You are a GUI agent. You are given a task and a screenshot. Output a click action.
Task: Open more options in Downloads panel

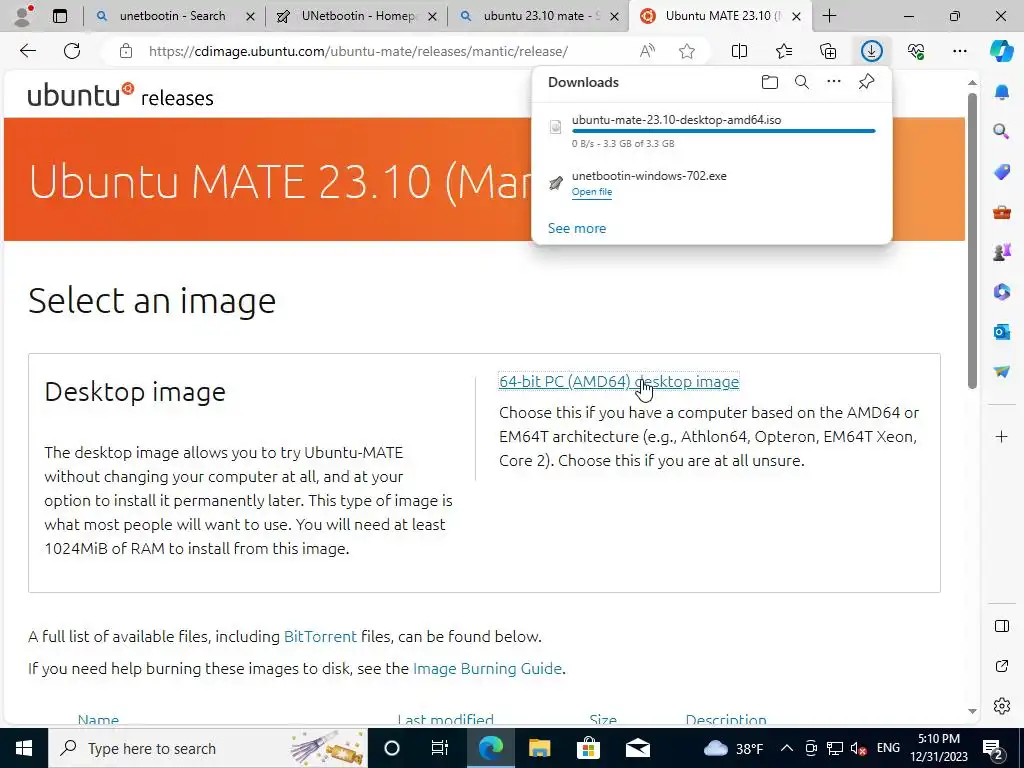pyautogui.click(x=834, y=82)
